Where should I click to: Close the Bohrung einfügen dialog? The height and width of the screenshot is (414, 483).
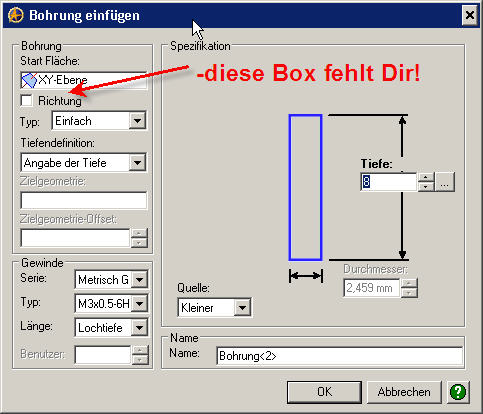(470, 15)
